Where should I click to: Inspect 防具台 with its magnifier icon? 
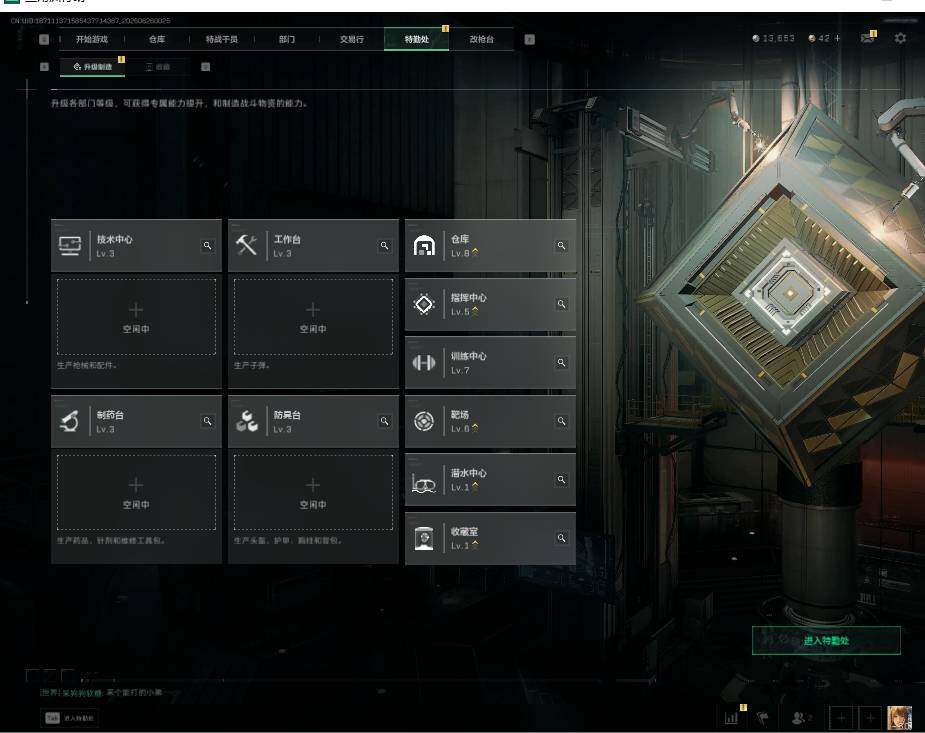384,421
